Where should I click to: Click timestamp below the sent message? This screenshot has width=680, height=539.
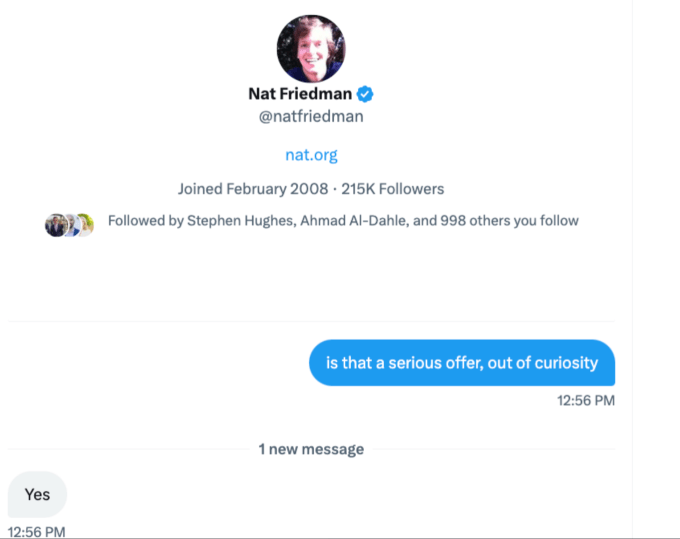[x=586, y=401]
